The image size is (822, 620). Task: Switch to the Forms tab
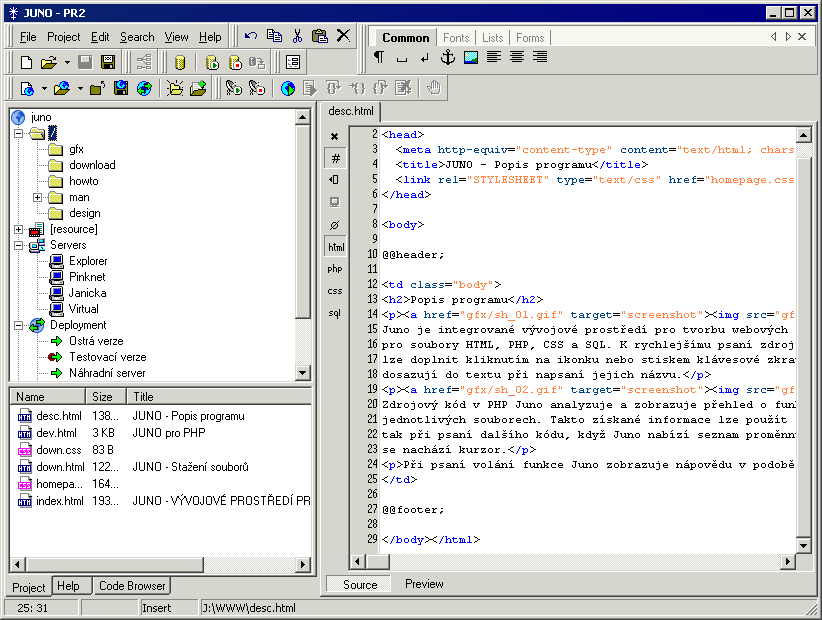point(530,38)
